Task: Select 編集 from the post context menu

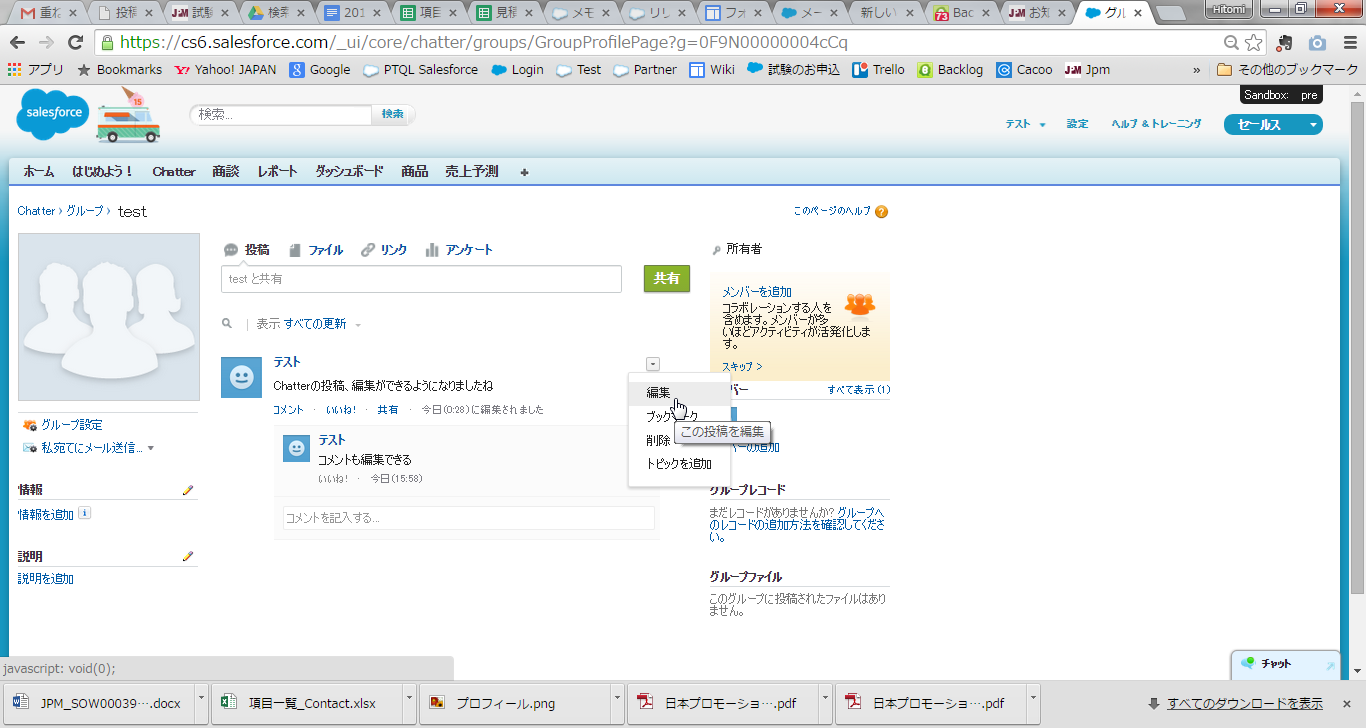Action: 658,393
